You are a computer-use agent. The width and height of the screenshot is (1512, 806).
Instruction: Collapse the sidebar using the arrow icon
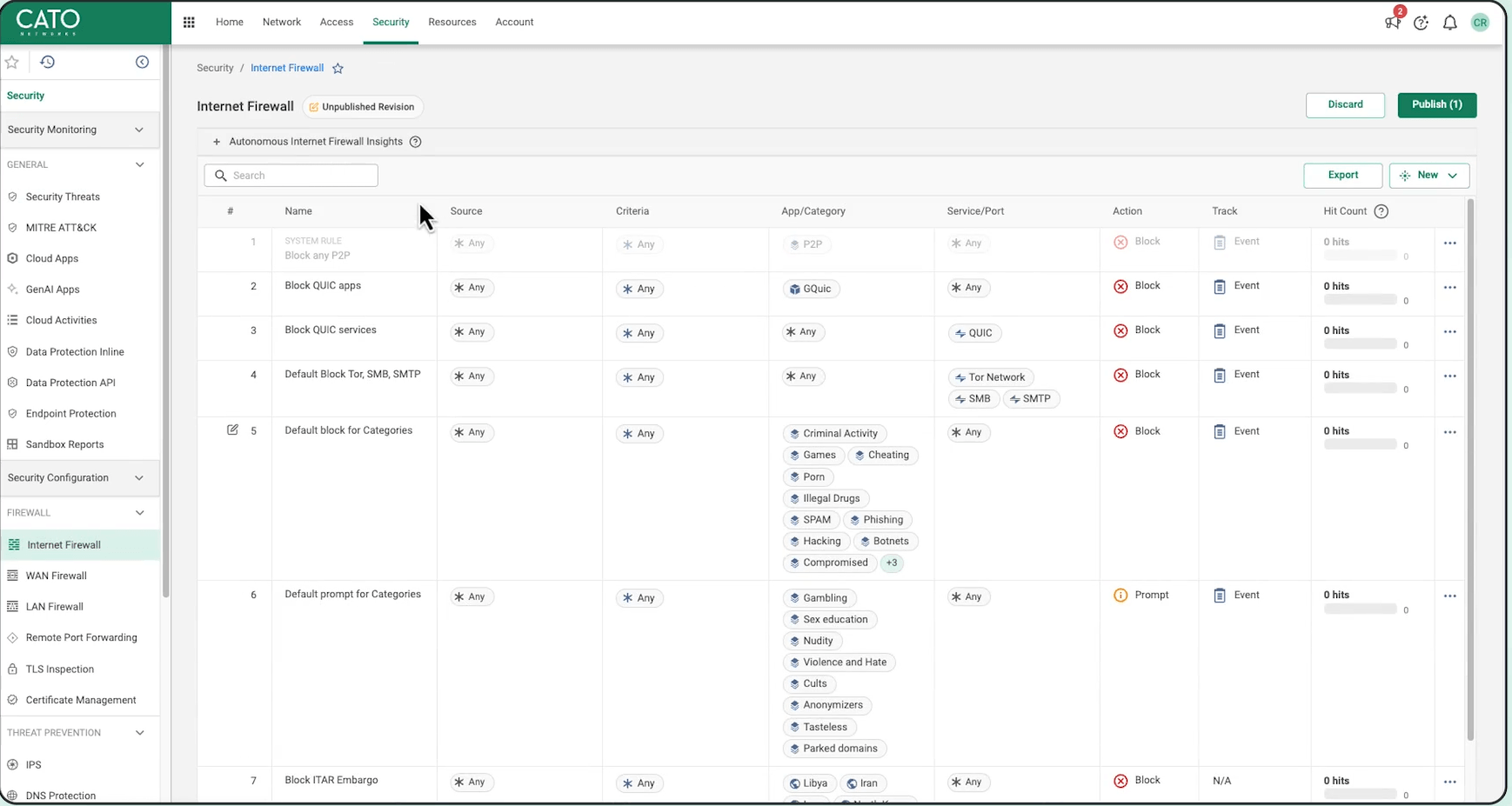tap(142, 63)
